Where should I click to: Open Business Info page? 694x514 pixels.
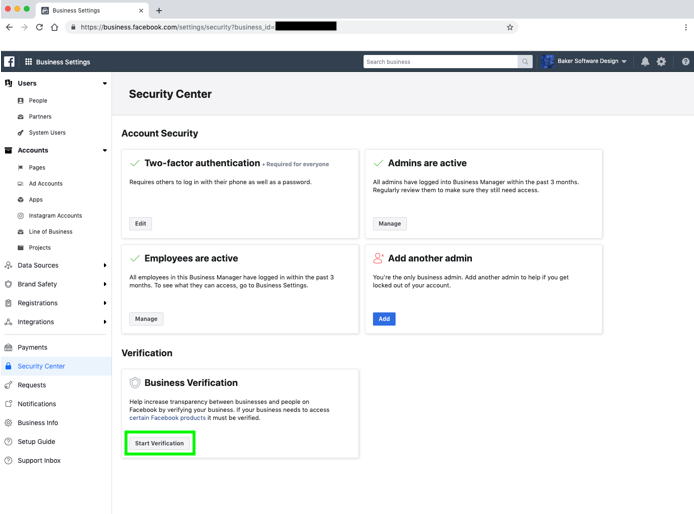38,423
